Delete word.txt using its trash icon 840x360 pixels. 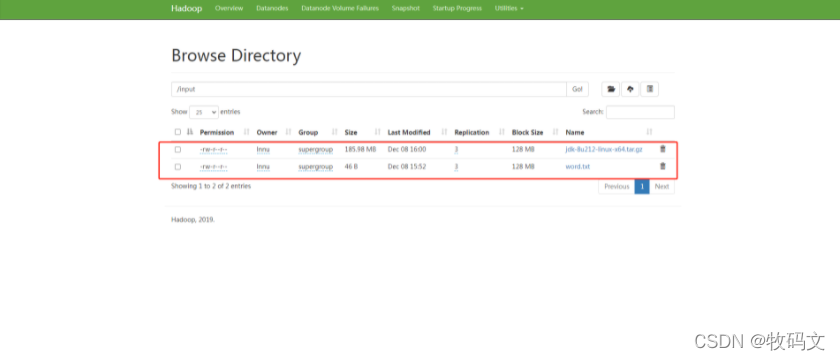(663, 167)
